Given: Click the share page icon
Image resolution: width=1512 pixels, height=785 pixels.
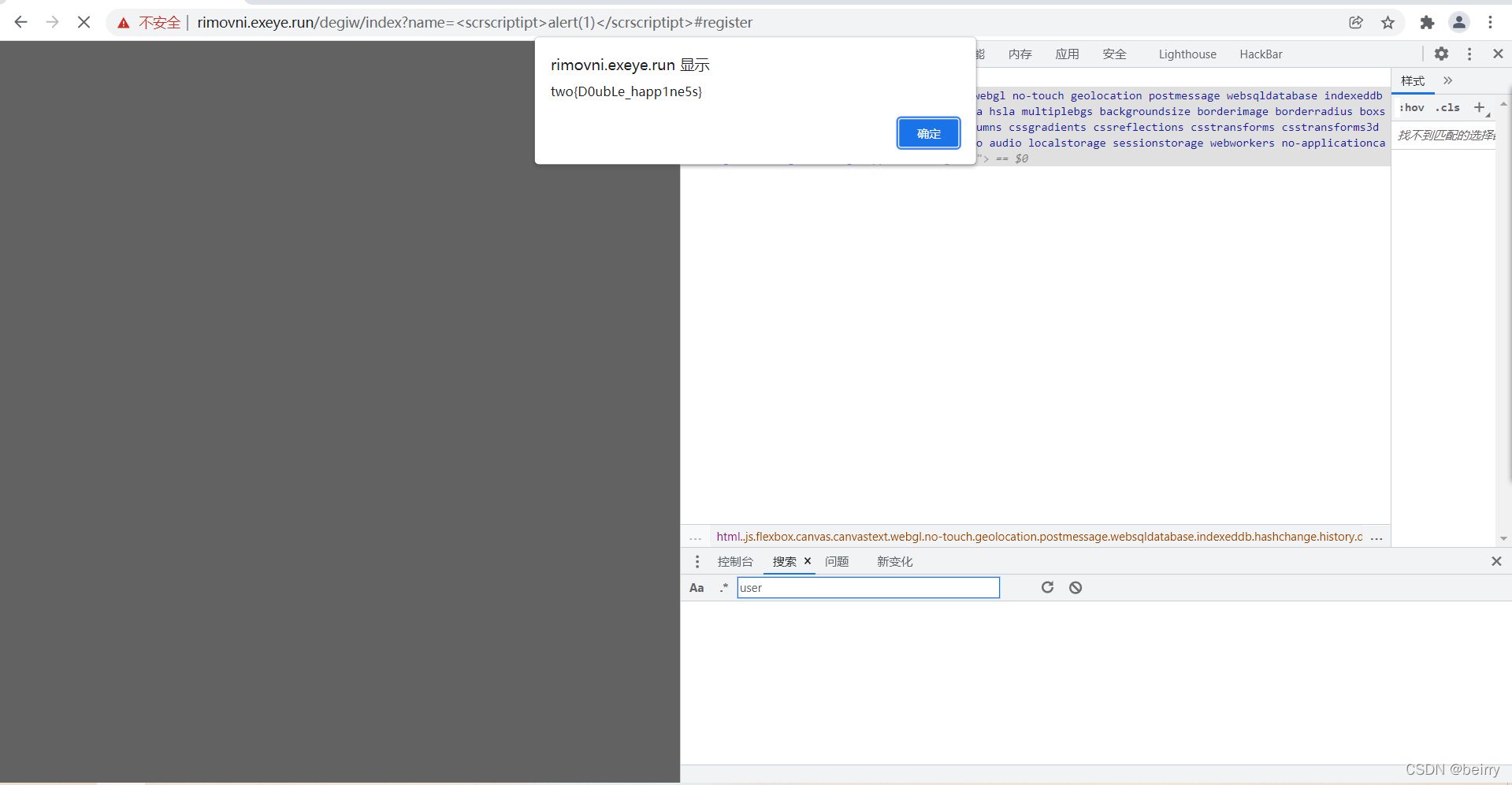Looking at the screenshot, I should [x=1356, y=22].
